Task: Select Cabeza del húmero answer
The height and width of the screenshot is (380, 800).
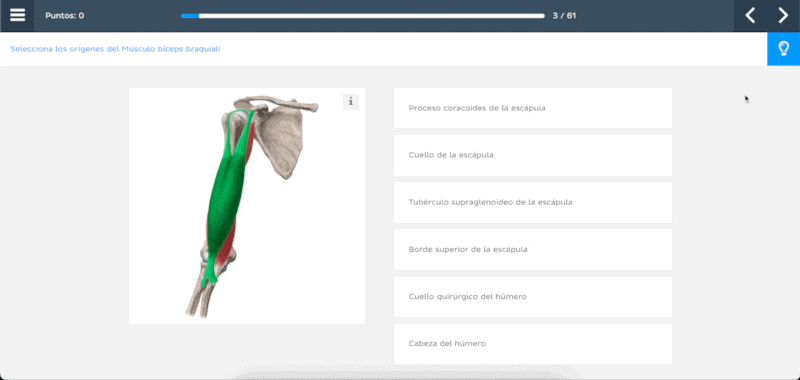Action: [533, 343]
